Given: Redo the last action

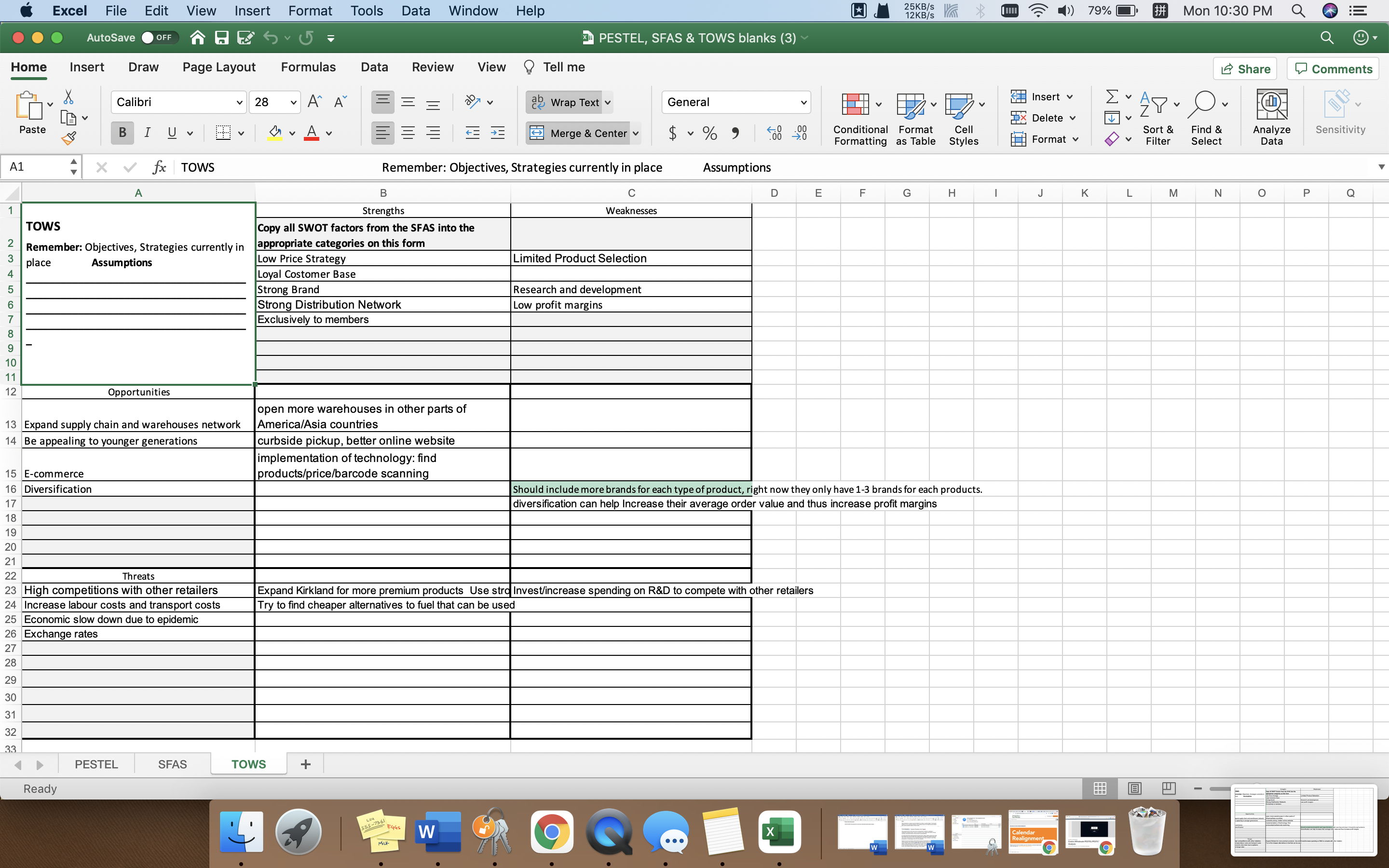Looking at the screenshot, I should (x=307, y=38).
